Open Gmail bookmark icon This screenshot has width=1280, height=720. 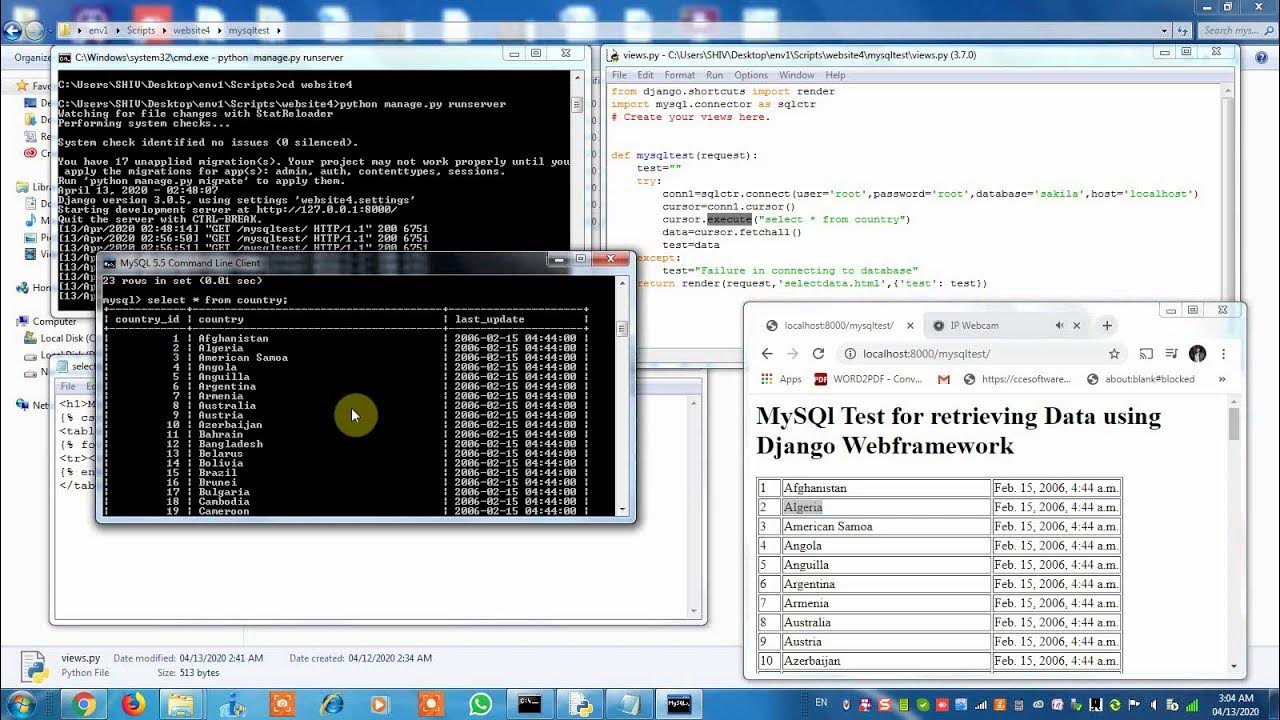tap(944, 379)
